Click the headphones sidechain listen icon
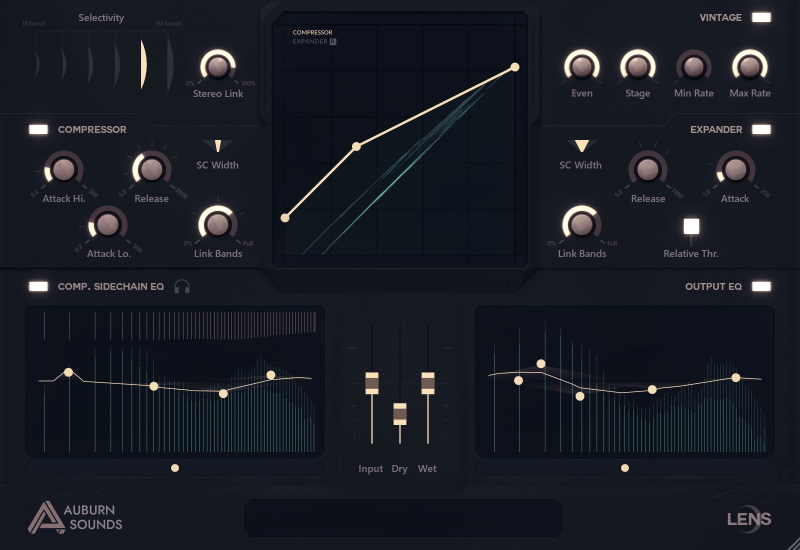Image resolution: width=800 pixels, height=550 pixels. click(181, 287)
